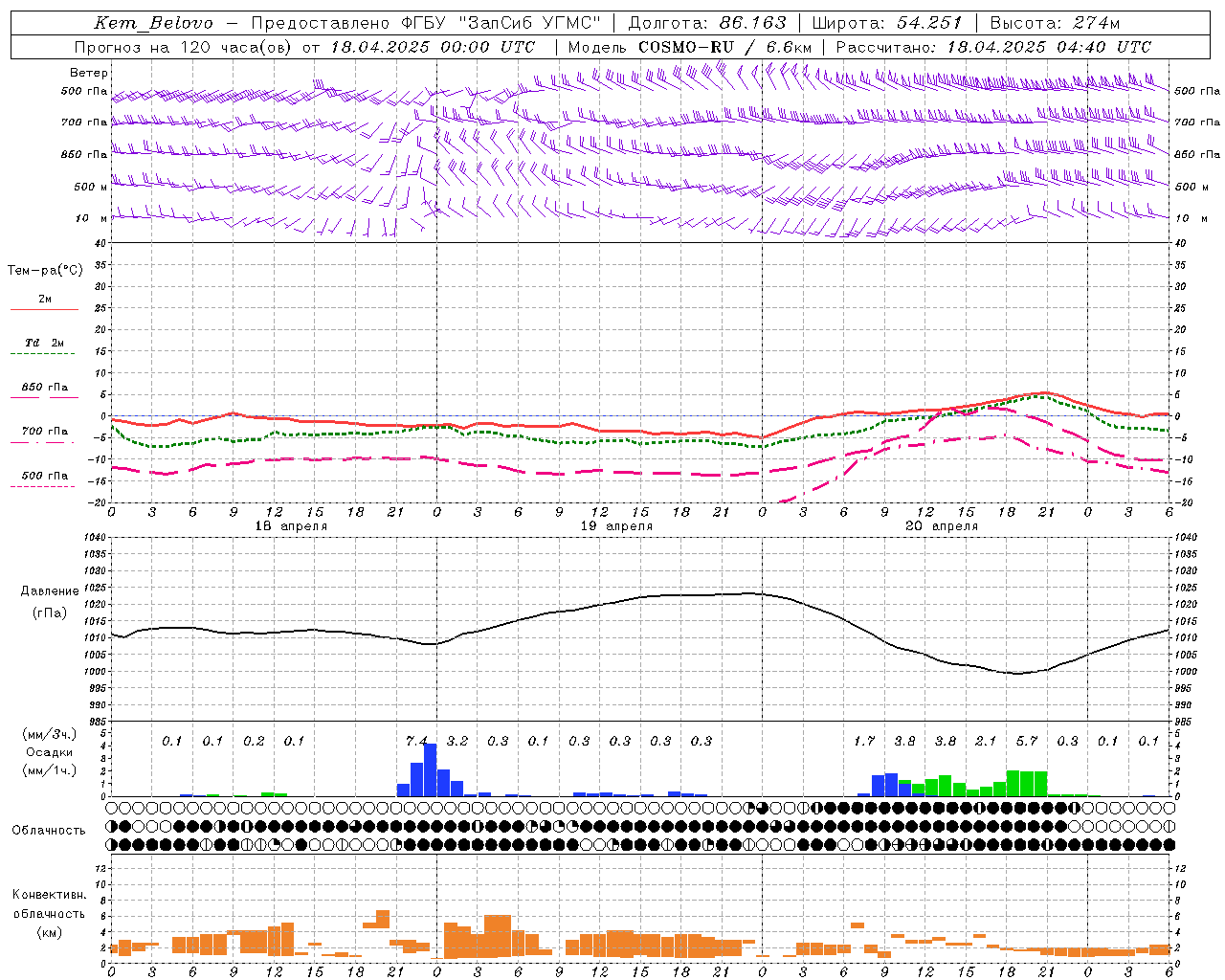1225x980 pixels.
Task: Click the forecast line Прогноз на 120 часа(ов)
Action: click(185, 47)
